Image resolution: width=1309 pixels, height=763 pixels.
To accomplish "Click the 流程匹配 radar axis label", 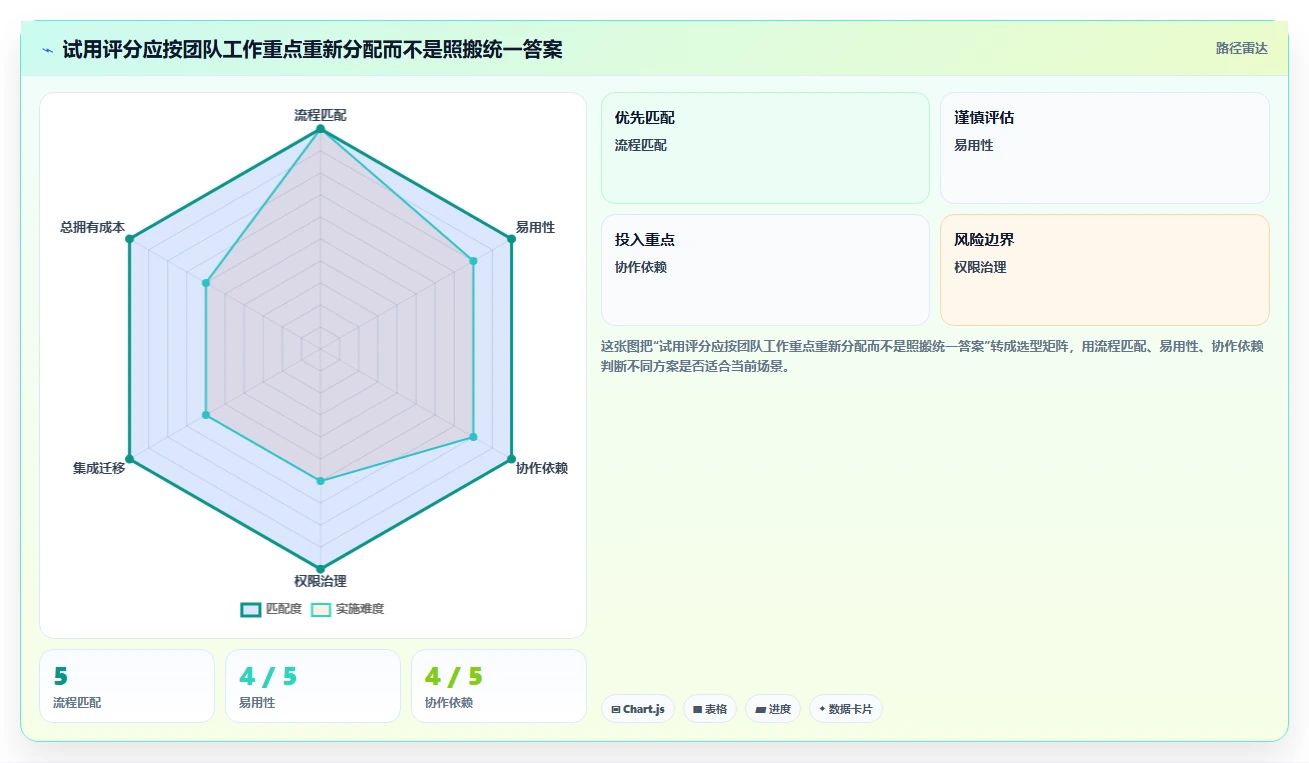I will (320, 115).
